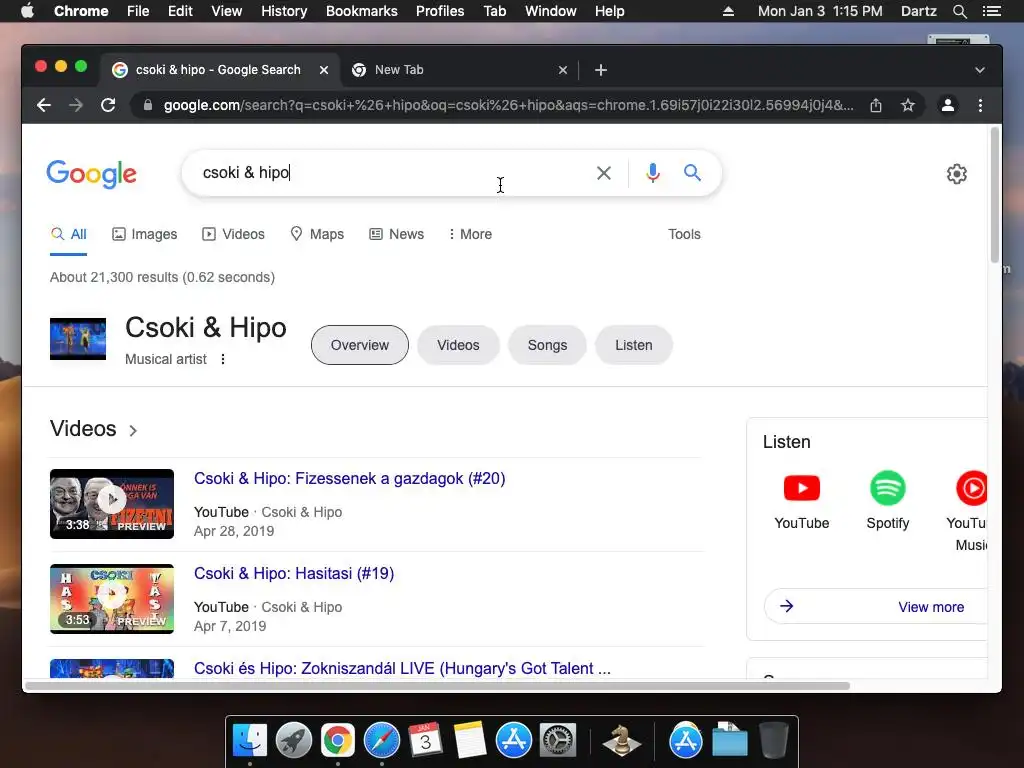Submit search using the magnifier icon
The image size is (1024, 768).
pos(692,173)
